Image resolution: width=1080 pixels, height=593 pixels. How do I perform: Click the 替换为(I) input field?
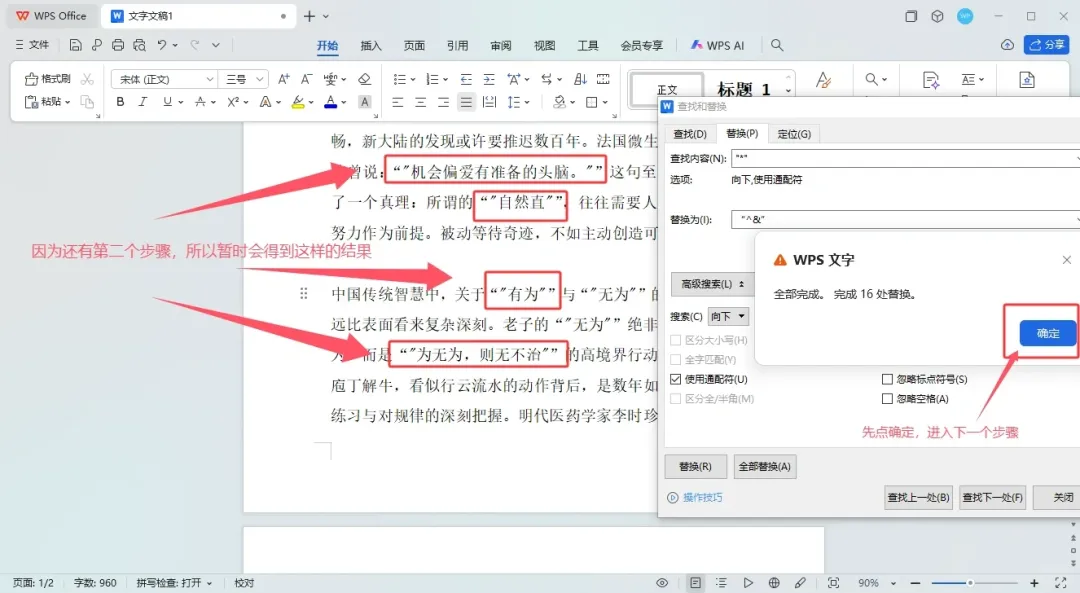[x=906, y=220]
